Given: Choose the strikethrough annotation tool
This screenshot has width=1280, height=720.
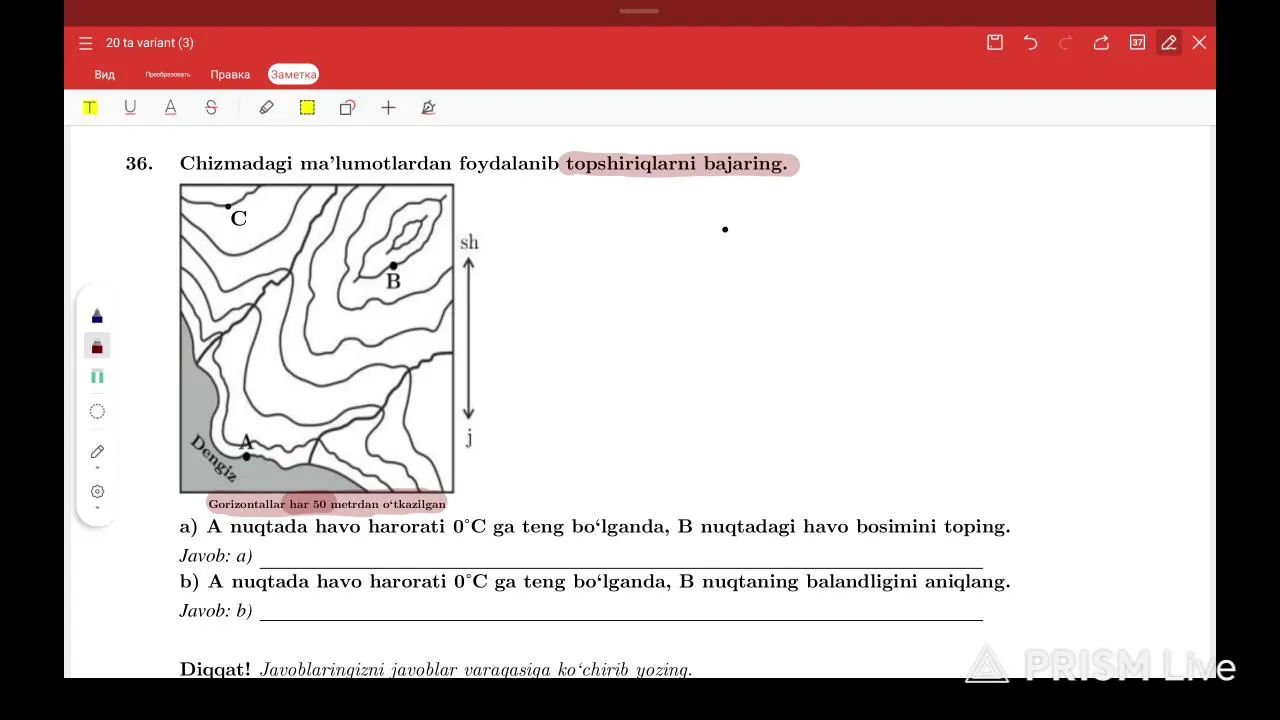Looking at the screenshot, I should coord(211,107).
